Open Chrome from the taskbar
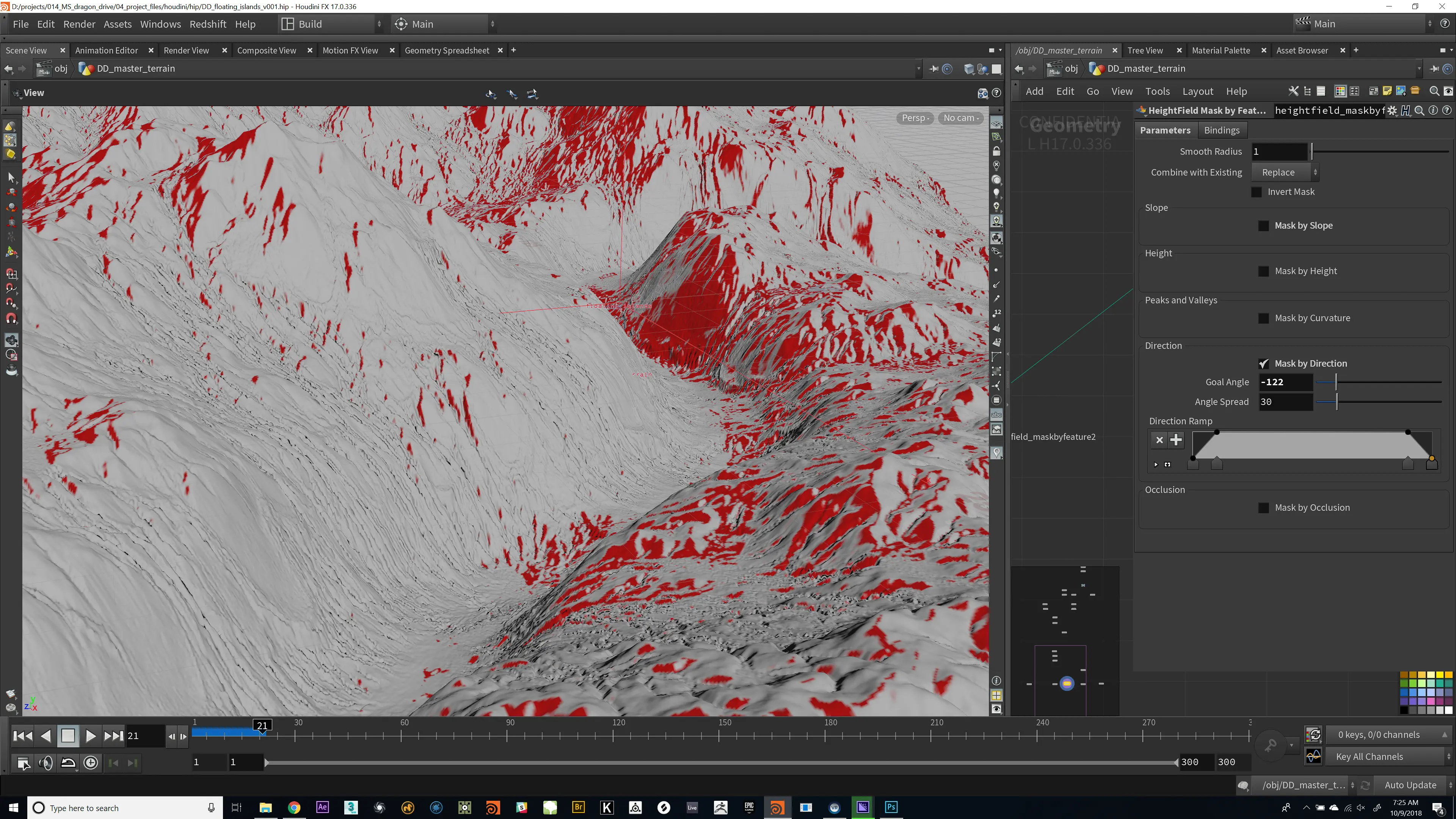Image resolution: width=1456 pixels, height=819 pixels. point(294,807)
